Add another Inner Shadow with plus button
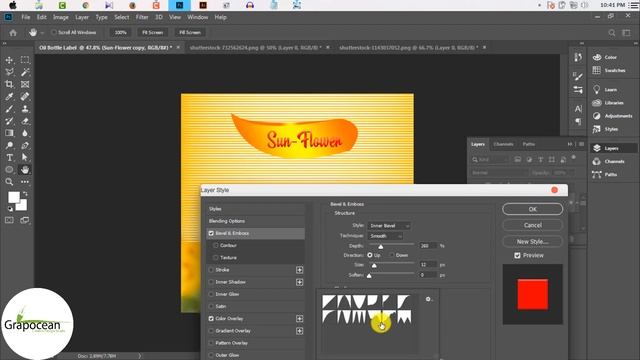 [x=300, y=282]
